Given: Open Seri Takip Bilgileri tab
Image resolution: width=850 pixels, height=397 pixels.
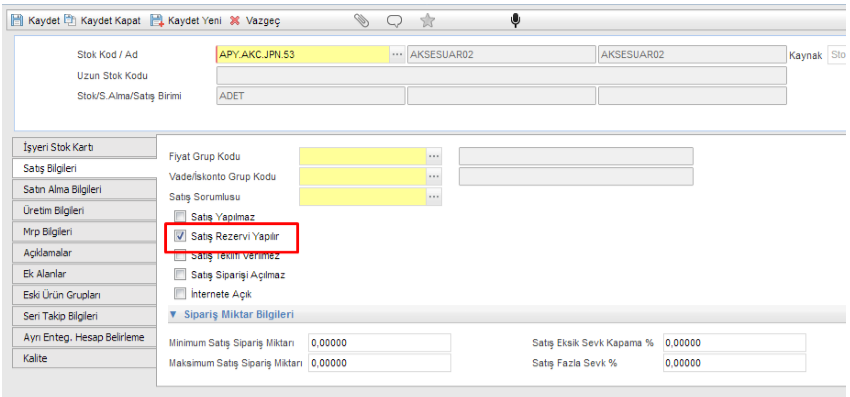Looking at the screenshot, I should tap(84, 316).
